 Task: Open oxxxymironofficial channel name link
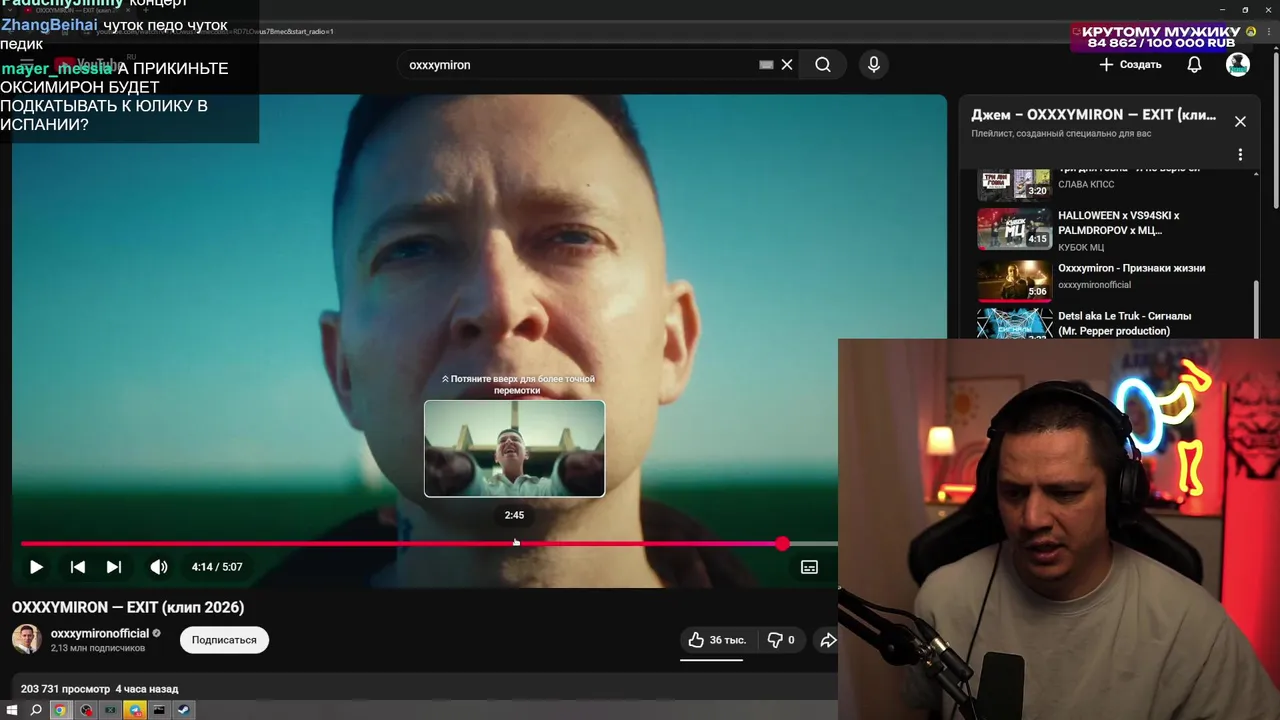click(x=100, y=633)
